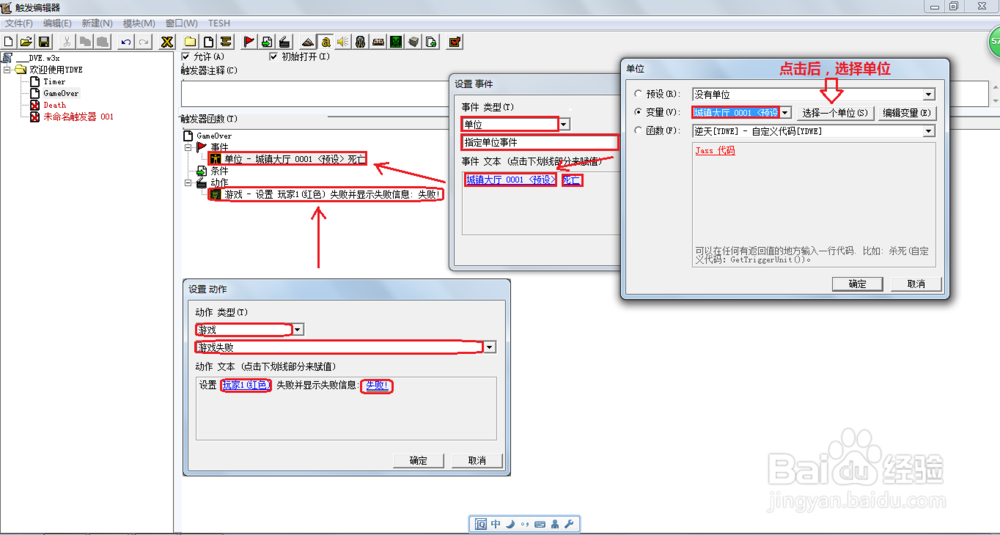Viewport: 1000px width, 535px height.
Task: Collapse the 动作 tree node
Action: [x=189, y=183]
